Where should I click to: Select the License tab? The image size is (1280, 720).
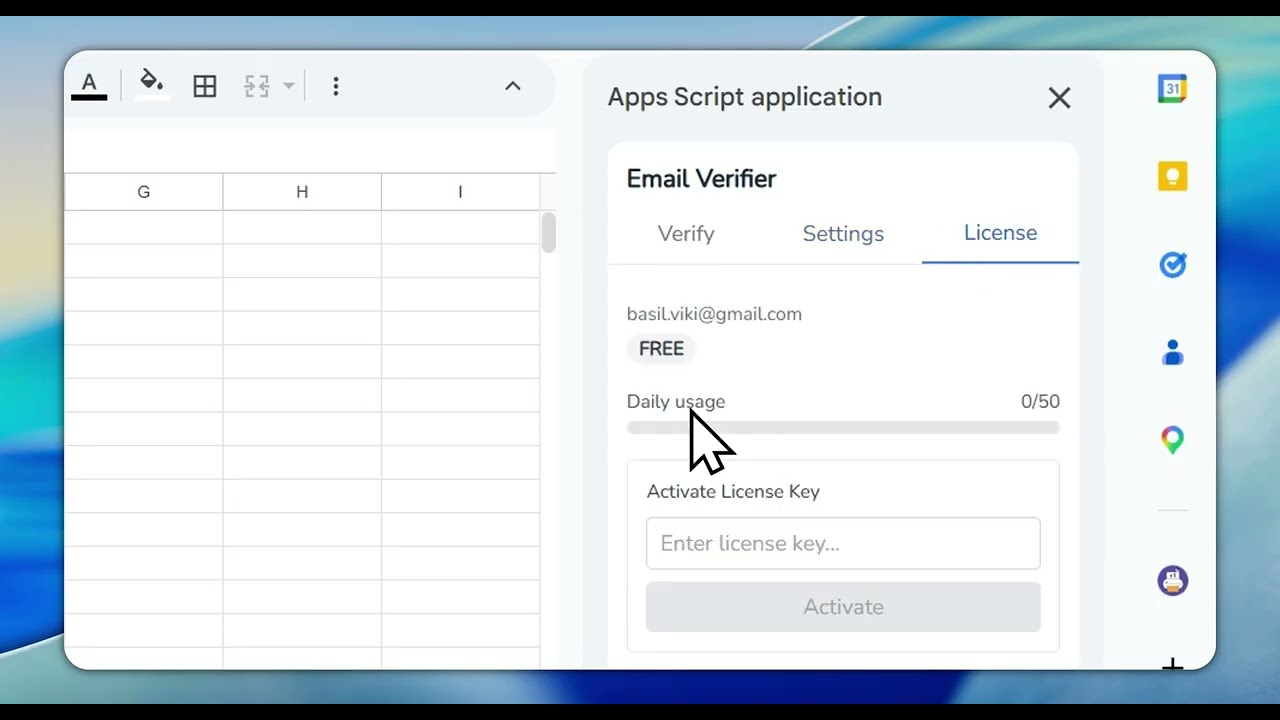[x=1000, y=233]
